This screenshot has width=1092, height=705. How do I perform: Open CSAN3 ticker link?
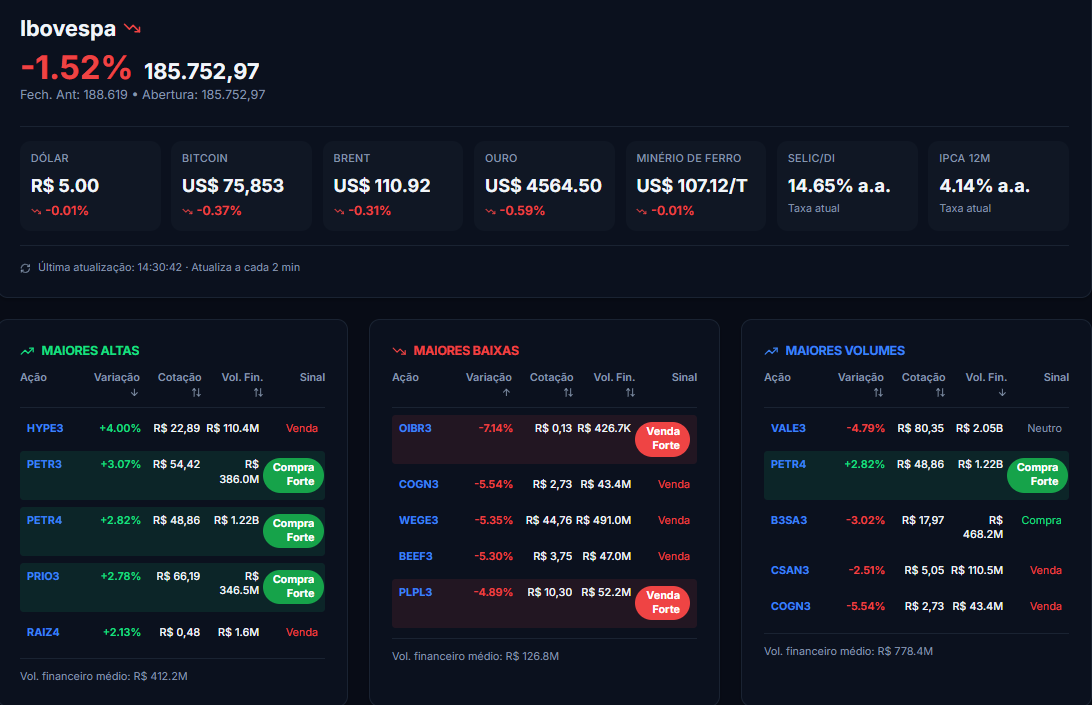point(790,571)
